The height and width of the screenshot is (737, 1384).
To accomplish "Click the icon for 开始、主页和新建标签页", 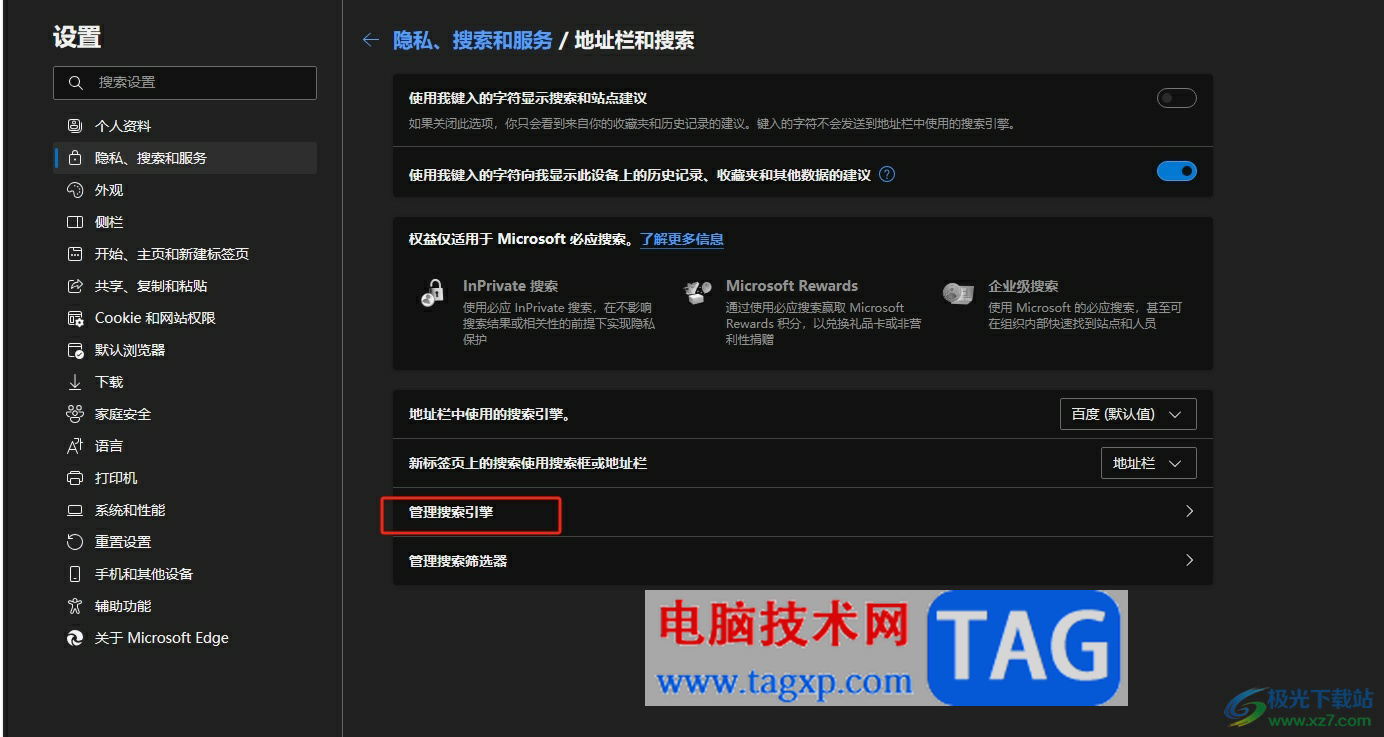I will point(75,254).
